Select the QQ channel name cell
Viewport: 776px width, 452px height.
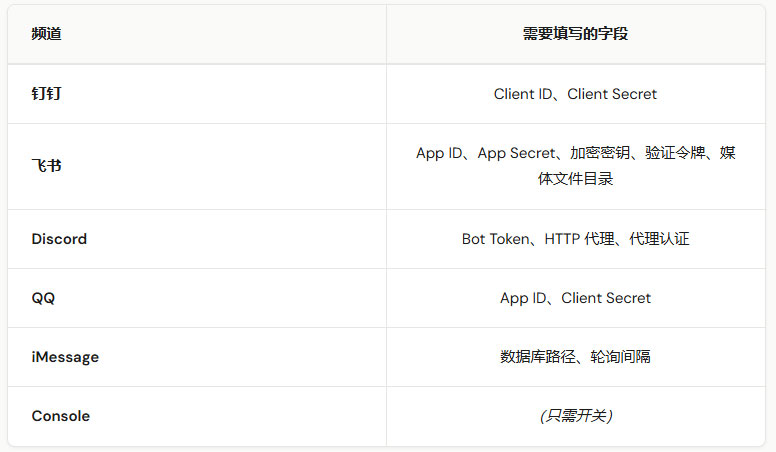point(43,298)
